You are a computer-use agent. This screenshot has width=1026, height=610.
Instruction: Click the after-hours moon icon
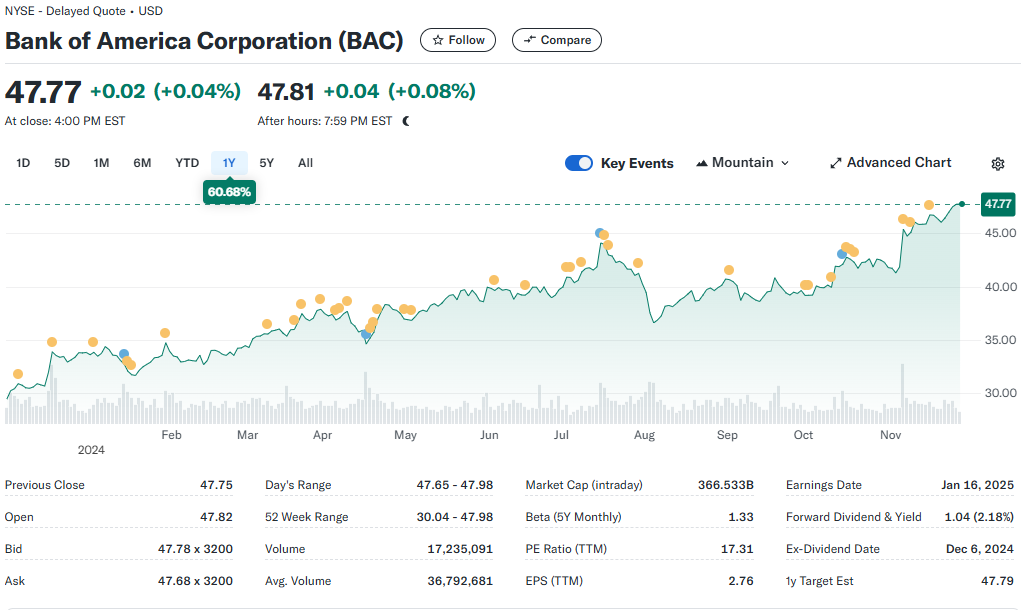click(406, 121)
